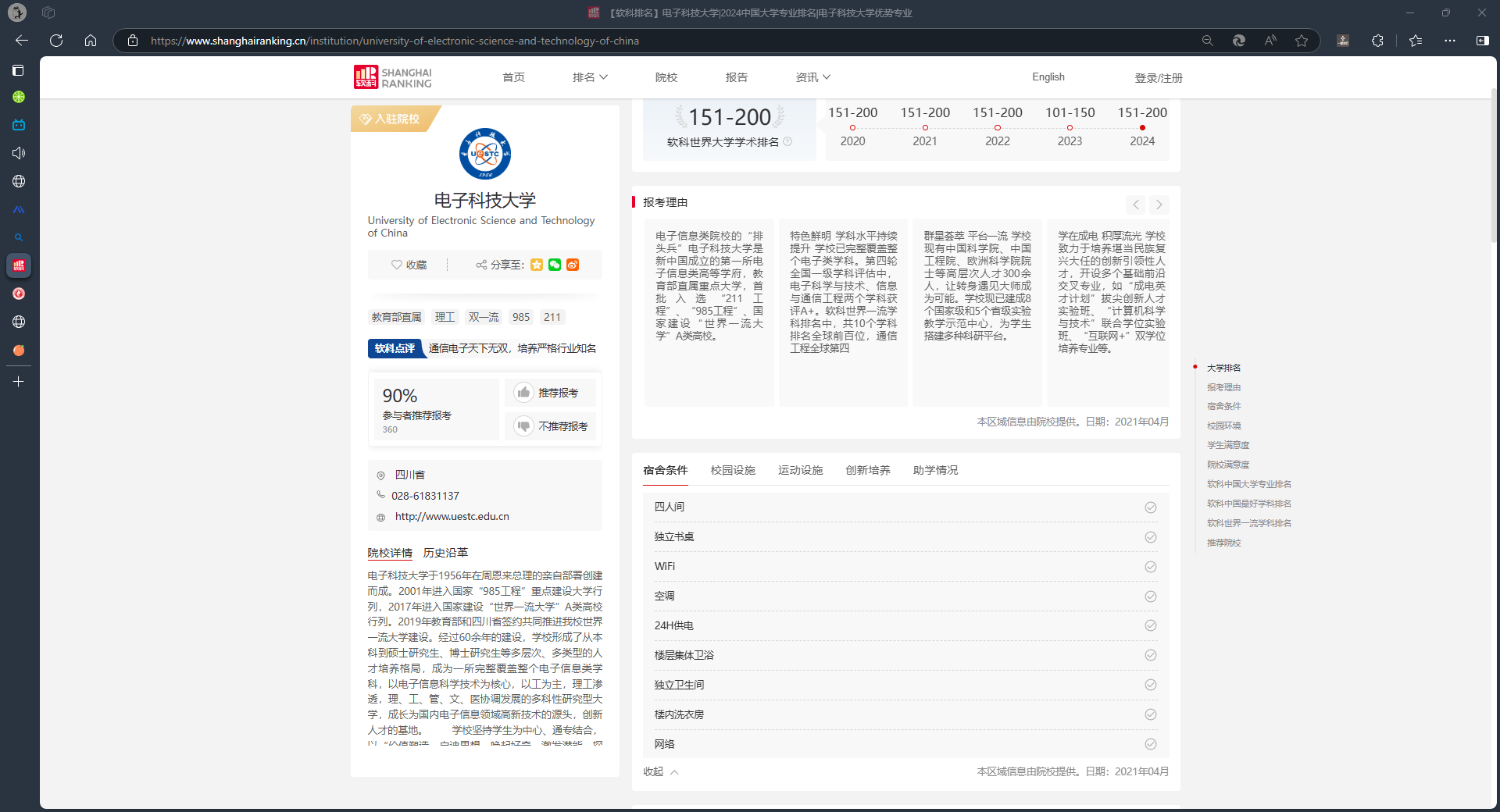Select the 2020 ranking year point
Viewport: 1500px width, 812px height.
point(852,128)
